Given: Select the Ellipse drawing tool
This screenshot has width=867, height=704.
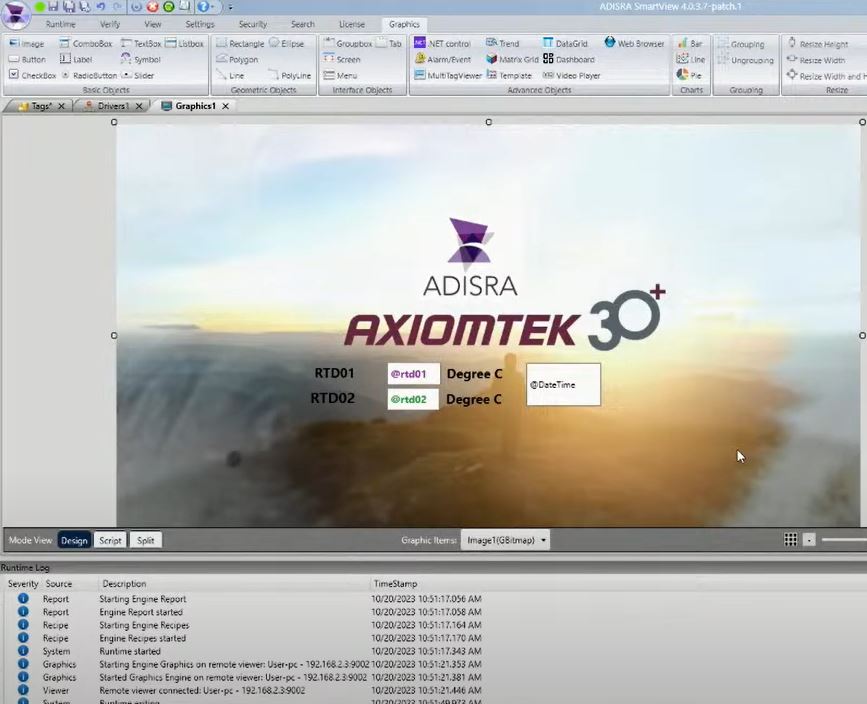Looking at the screenshot, I should click(286, 43).
